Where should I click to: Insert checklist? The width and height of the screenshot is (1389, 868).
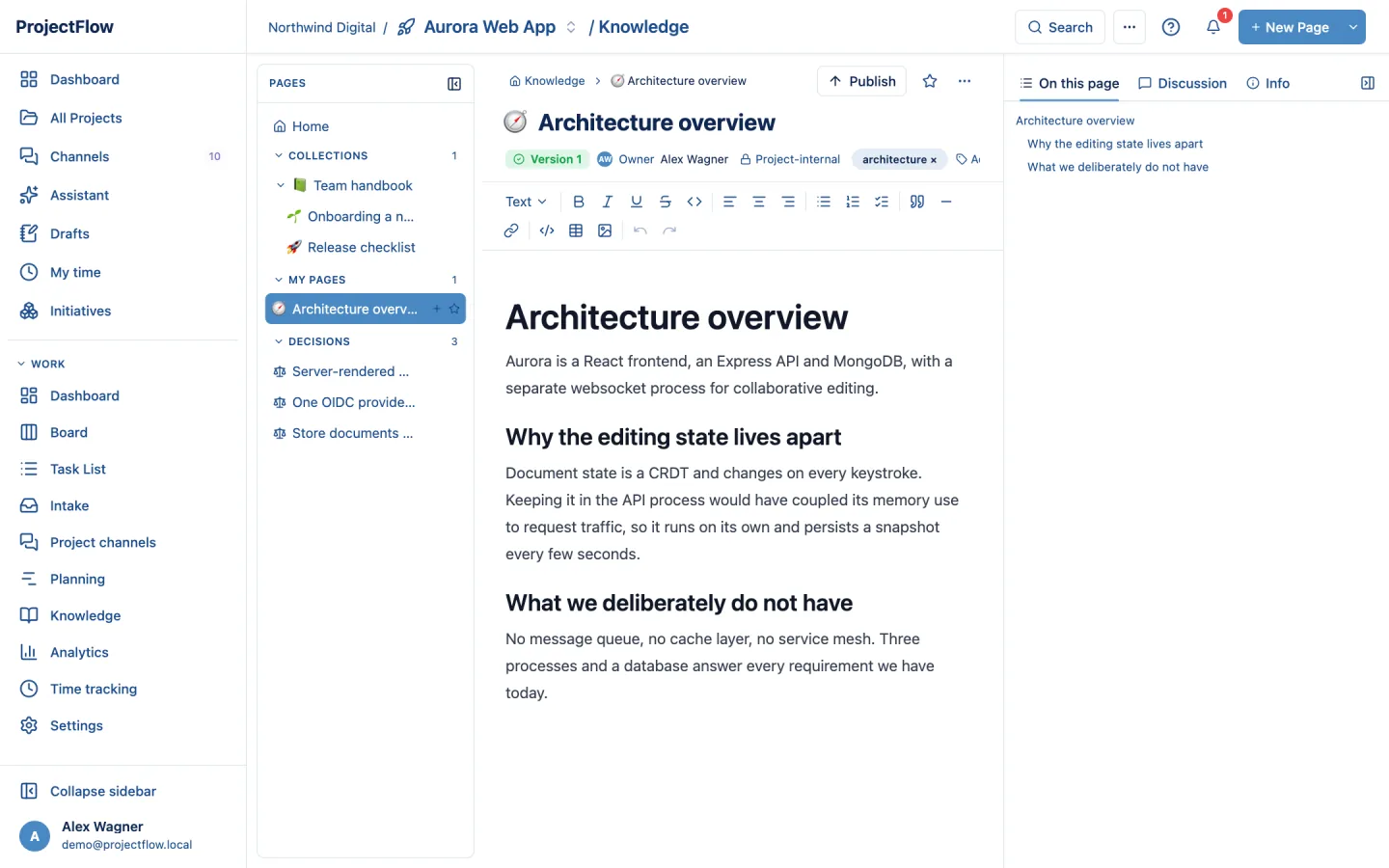882,202
